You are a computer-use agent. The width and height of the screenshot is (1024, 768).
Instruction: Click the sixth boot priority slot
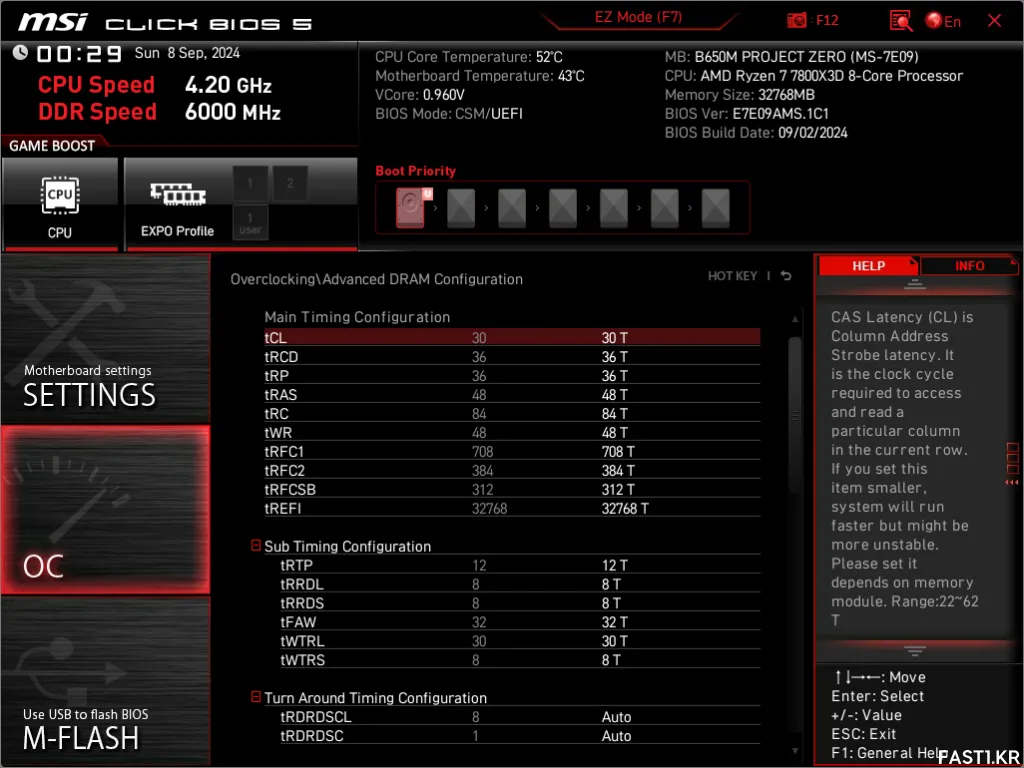[x=665, y=208]
